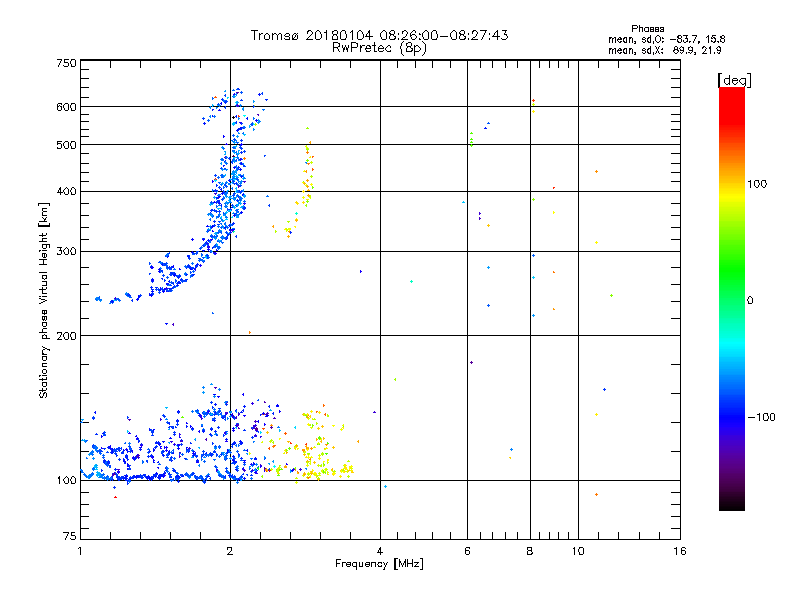Click the x-axis tick label '4'
Screen dimensions: 800x600
click(380, 551)
